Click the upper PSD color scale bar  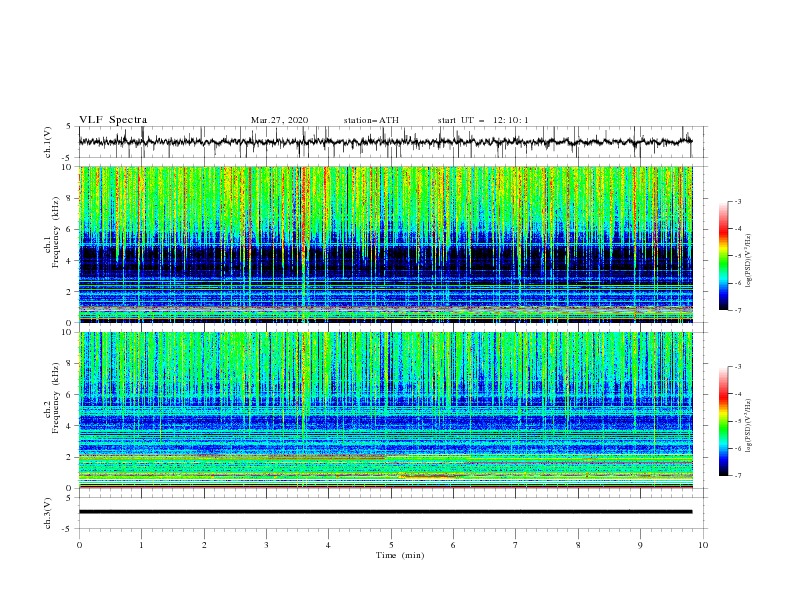tap(723, 256)
